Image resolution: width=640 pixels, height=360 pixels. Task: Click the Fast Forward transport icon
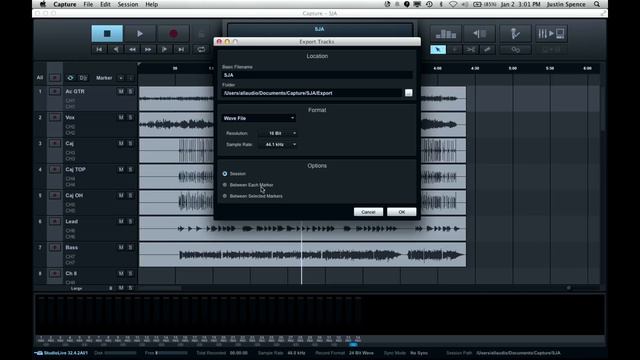point(148,49)
